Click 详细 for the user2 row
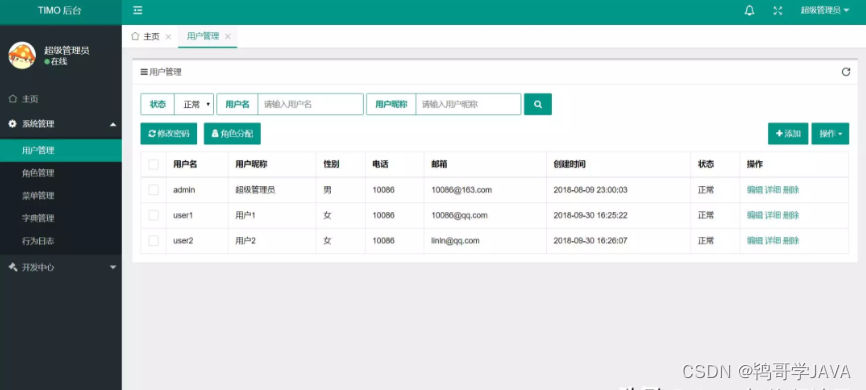The image size is (866, 390). pyautogui.click(x=773, y=240)
